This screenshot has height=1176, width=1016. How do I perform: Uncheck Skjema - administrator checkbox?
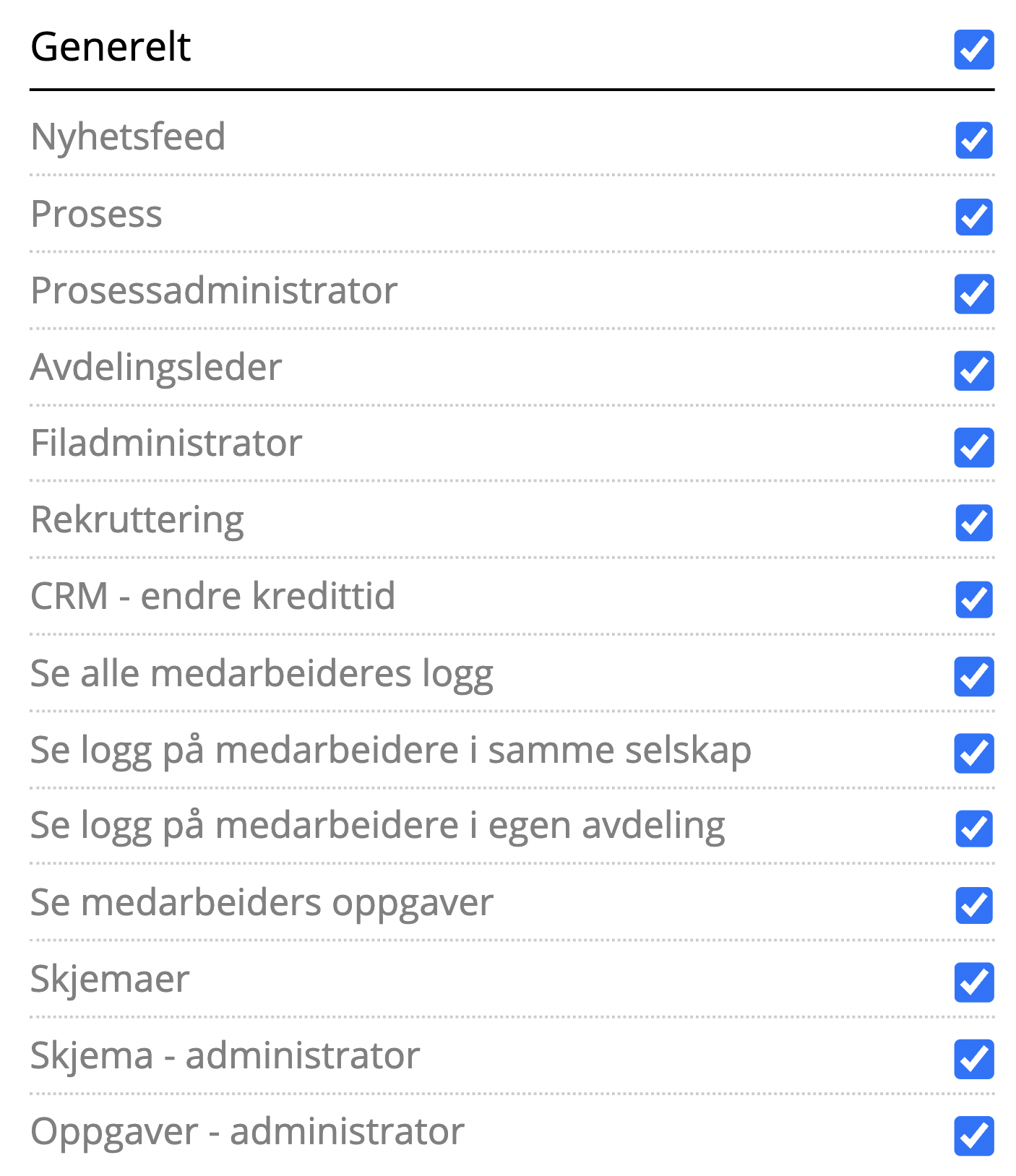(973, 1059)
